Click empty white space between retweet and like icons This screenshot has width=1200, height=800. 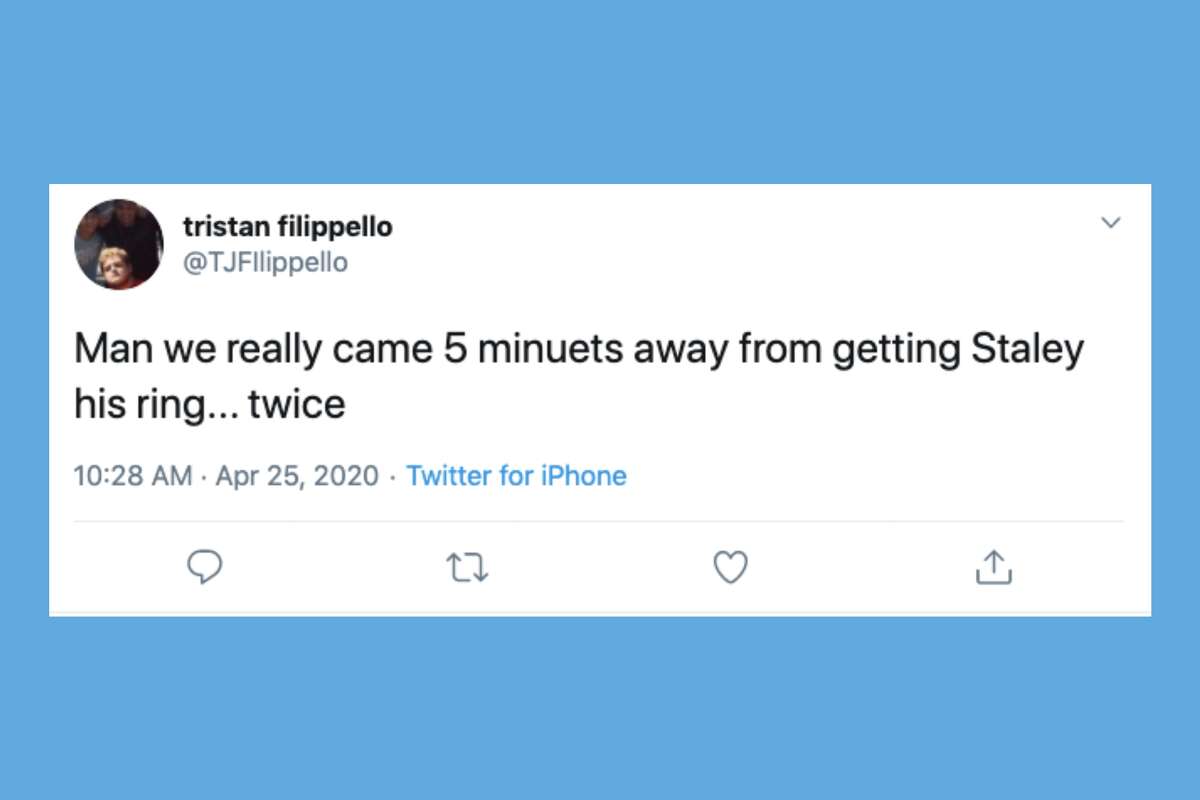click(600, 568)
